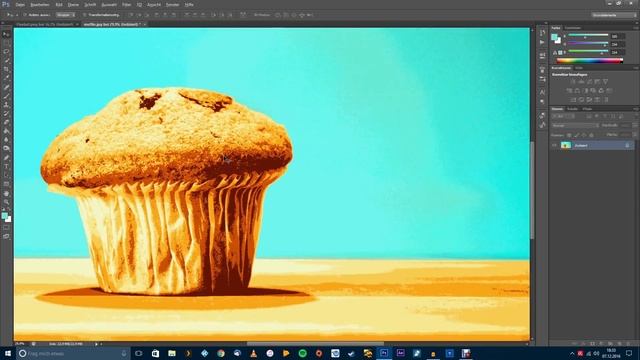Viewport: 640px width, 360px height.
Task: Open the Ebenen panel options menu
Action: tap(636, 109)
